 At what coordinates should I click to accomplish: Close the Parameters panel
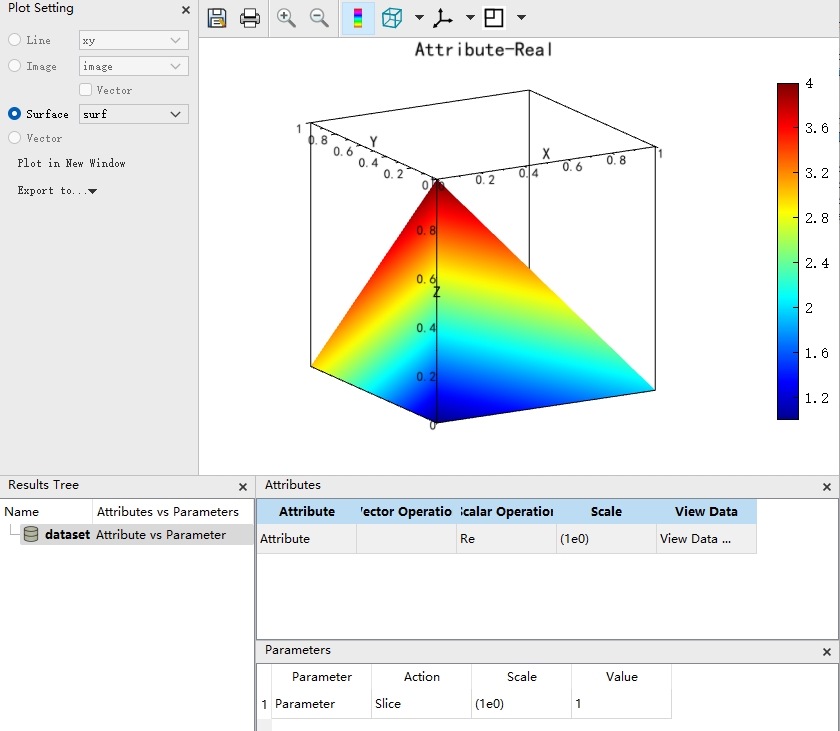tap(827, 652)
